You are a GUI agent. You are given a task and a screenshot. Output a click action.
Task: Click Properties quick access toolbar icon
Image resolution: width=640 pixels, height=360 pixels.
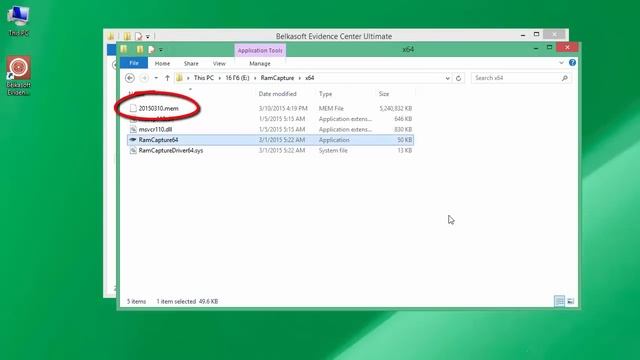[x=151, y=50]
